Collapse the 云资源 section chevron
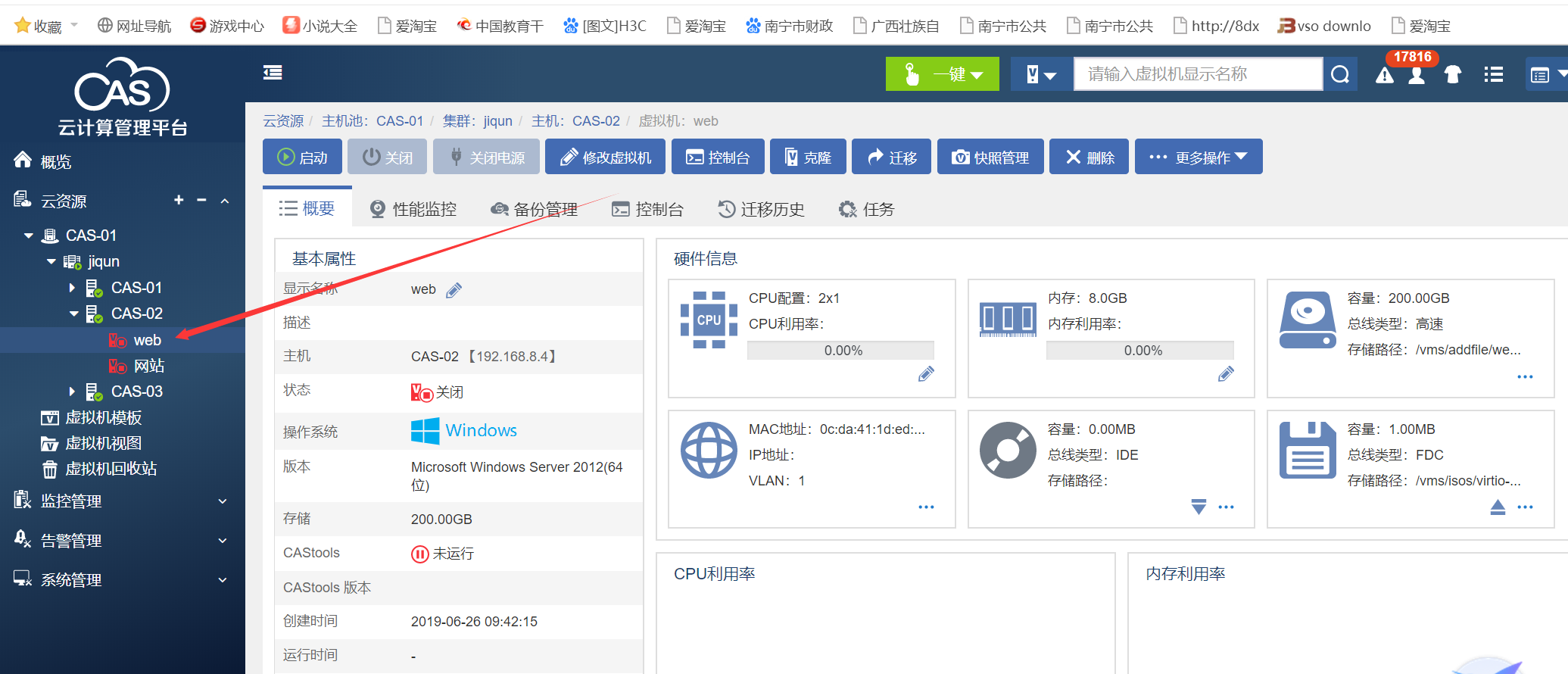 [x=225, y=201]
